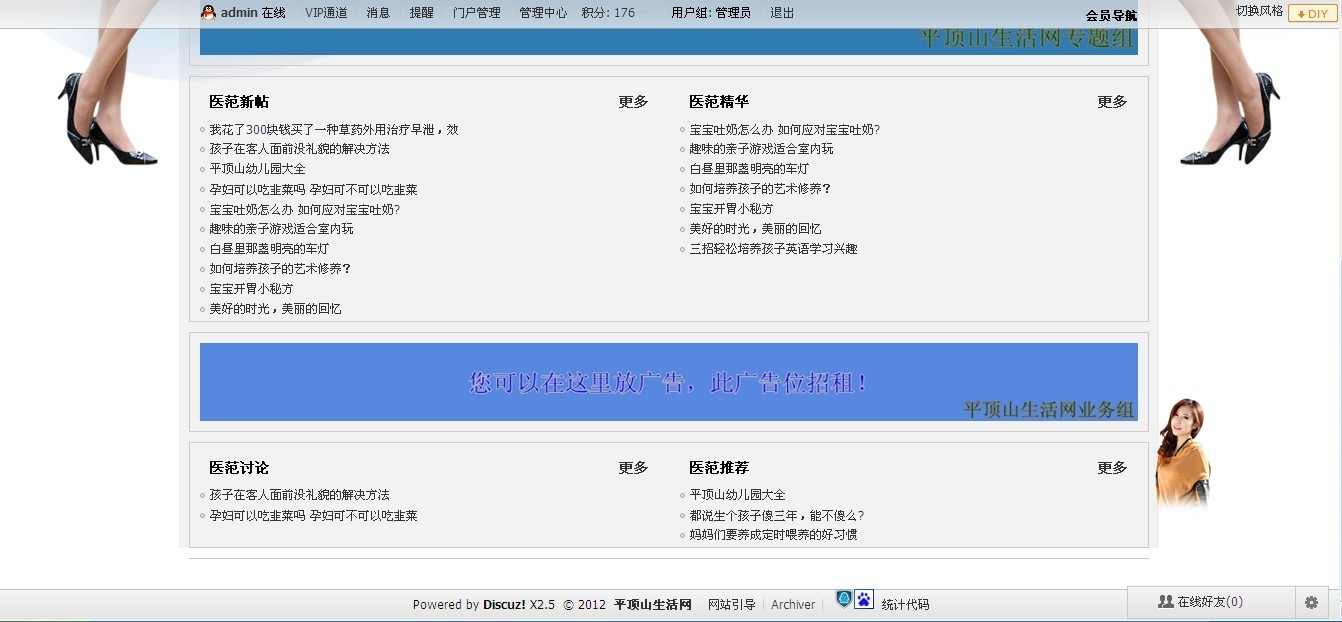
Task: Click the Baidu paw icon in footer
Action: click(862, 600)
